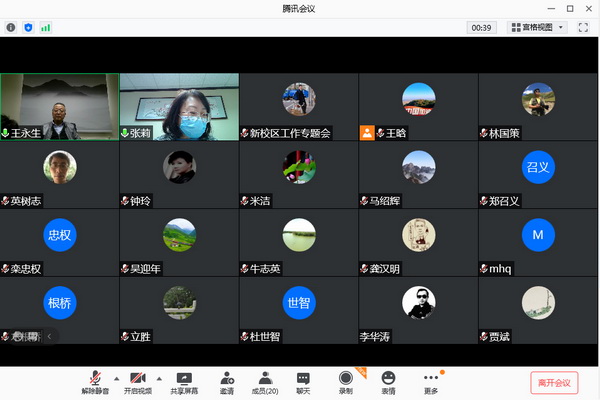600x400 pixels.
Task: Open the Emoji reactions (表情) panel
Action: [388, 382]
